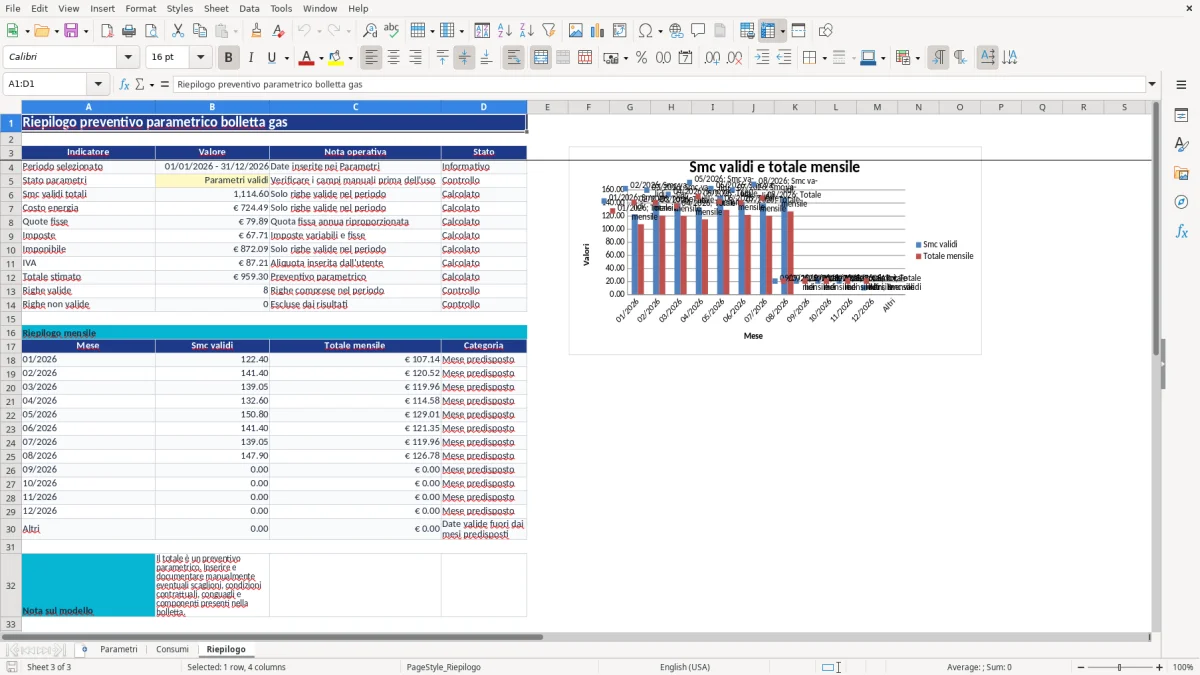Image resolution: width=1200 pixels, height=675 pixels.
Task: Toggle Underline formatting
Action: 271,58
